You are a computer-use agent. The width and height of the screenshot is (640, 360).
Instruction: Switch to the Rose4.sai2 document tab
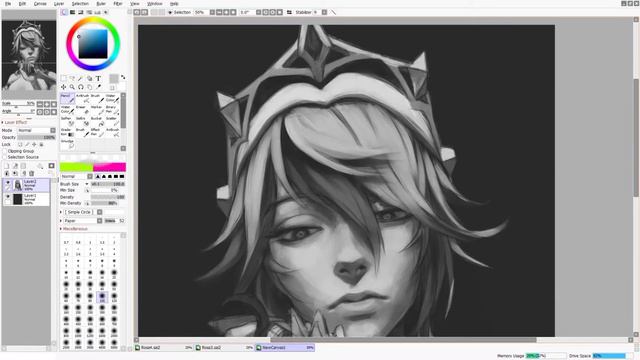point(164,348)
